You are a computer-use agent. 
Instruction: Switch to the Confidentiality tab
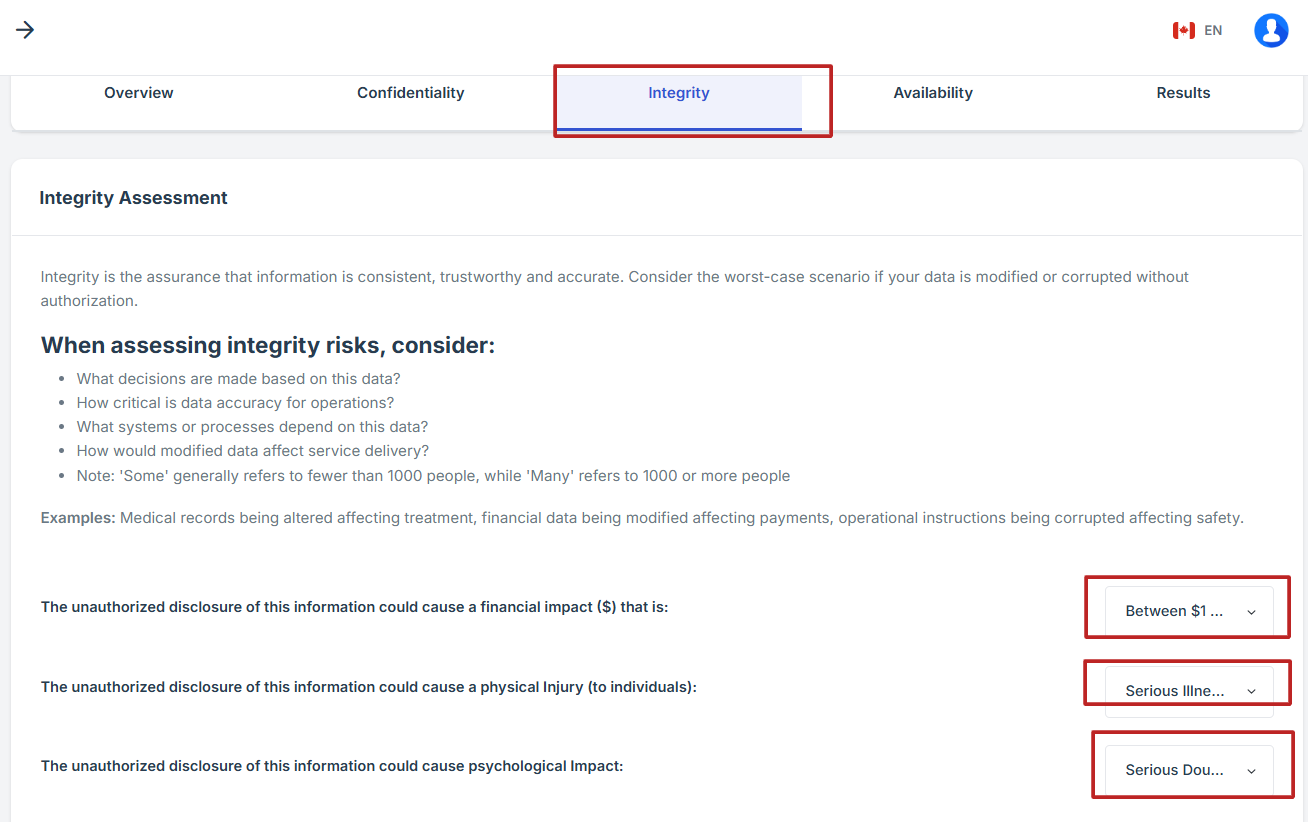(410, 93)
